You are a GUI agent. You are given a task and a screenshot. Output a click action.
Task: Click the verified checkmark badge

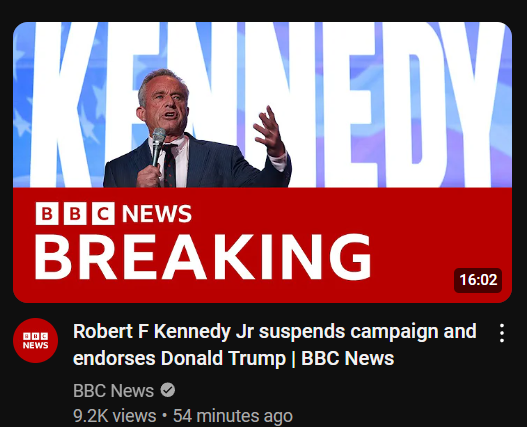(168, 390)
